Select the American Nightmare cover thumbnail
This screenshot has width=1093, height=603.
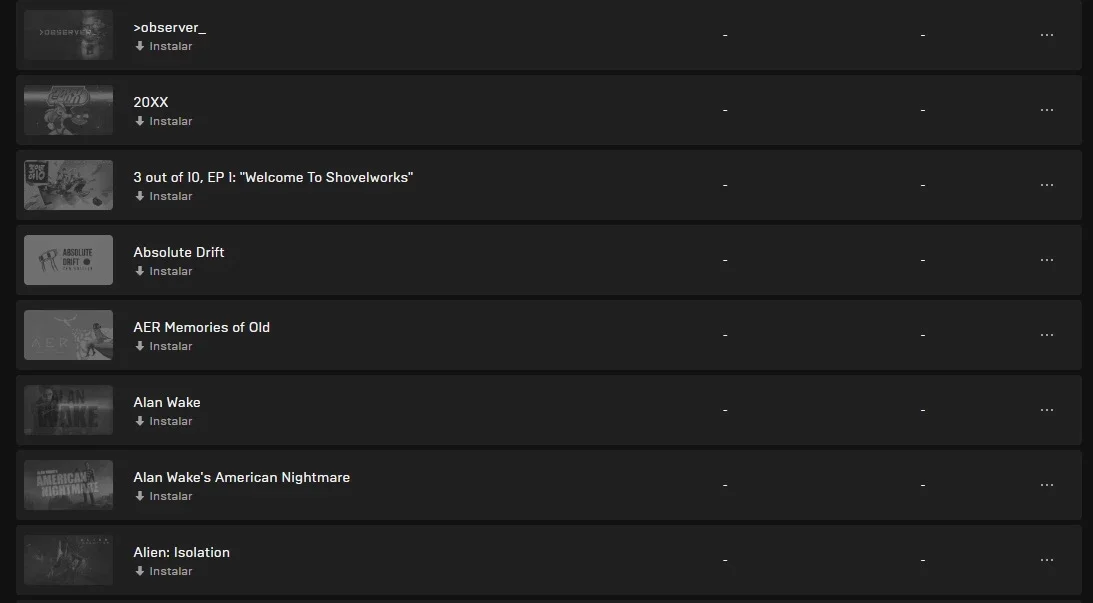tap(68, 485)
